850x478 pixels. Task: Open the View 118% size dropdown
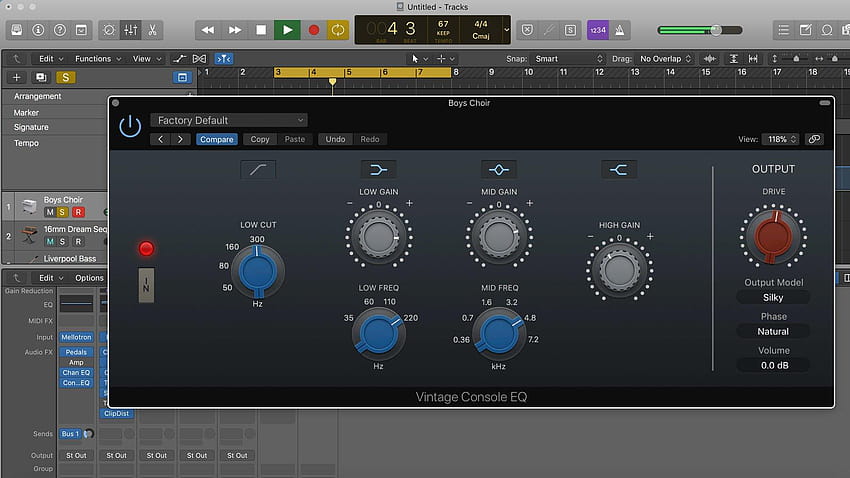click(780, 139)
